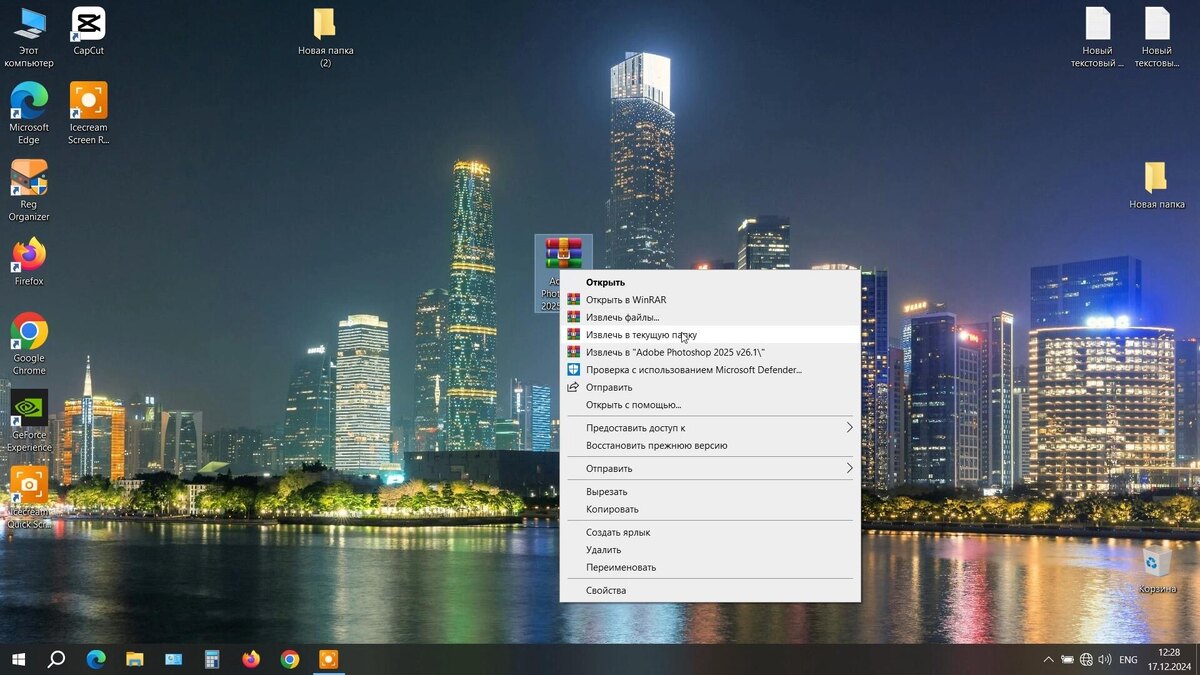Open Calculator from the taskbar
Viewport: 1200px width, 675px height.
pyautogui.click(x=212, y=659)
